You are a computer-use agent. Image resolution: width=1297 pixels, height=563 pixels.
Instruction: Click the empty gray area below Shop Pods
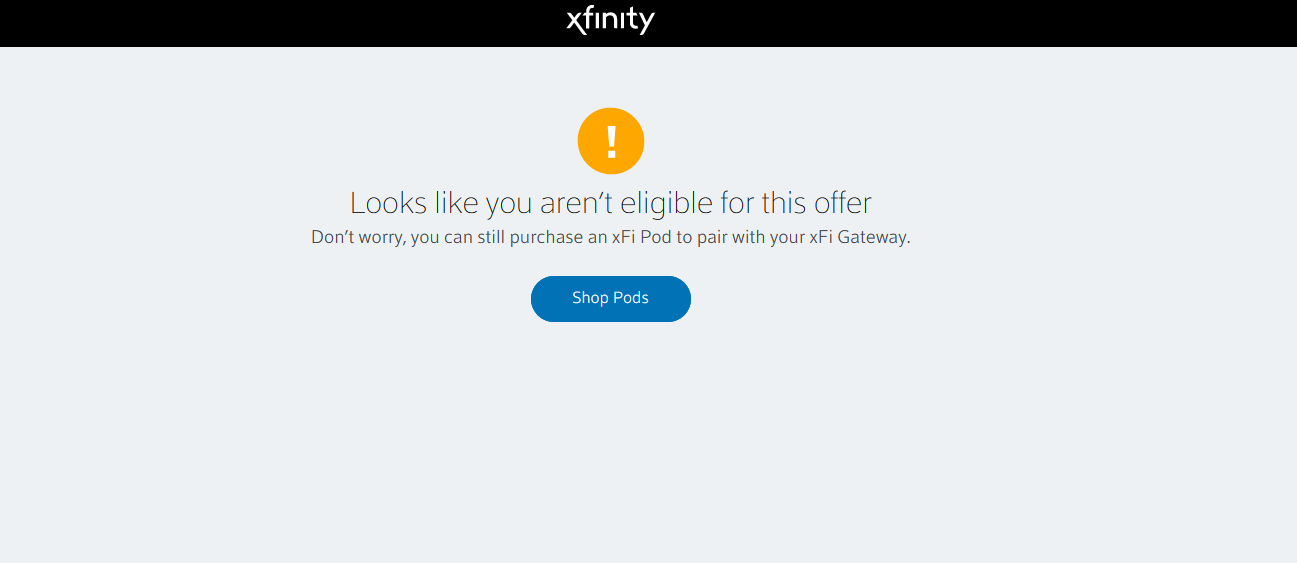(x=611, y=440)
